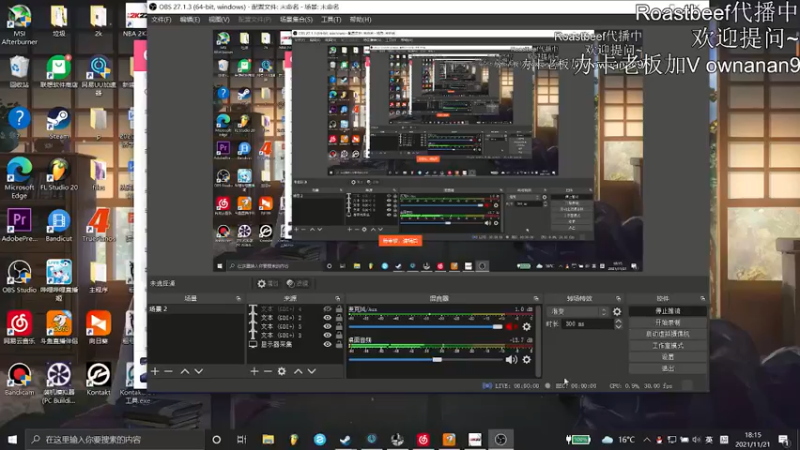The height and width of the screenshot is (450, 800).
Task: Remove the selected source with the minus icon
Action: click(267, 371)
